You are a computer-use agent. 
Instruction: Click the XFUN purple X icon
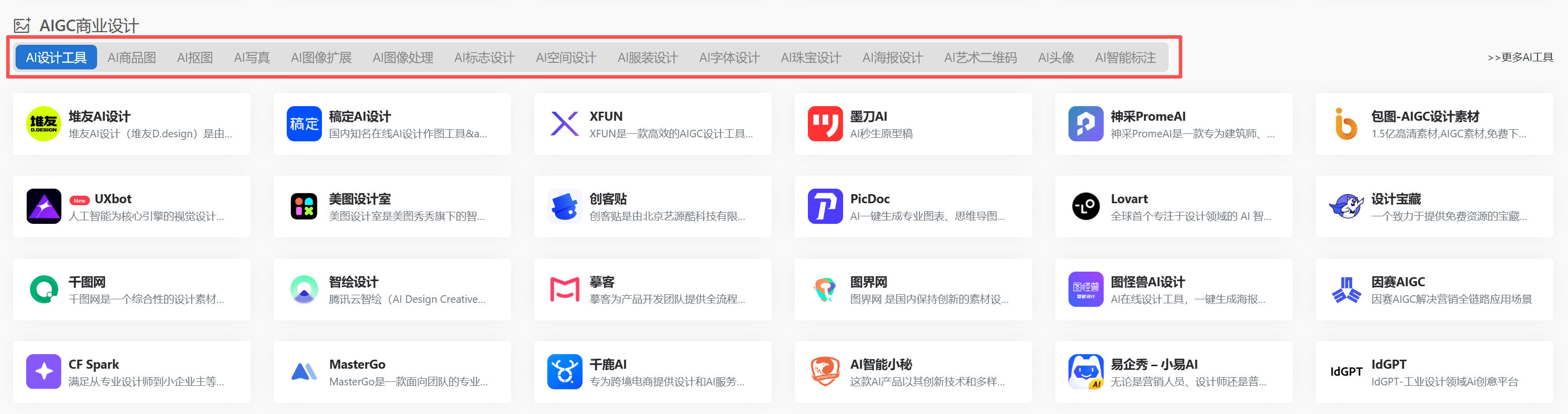point(564,124)
